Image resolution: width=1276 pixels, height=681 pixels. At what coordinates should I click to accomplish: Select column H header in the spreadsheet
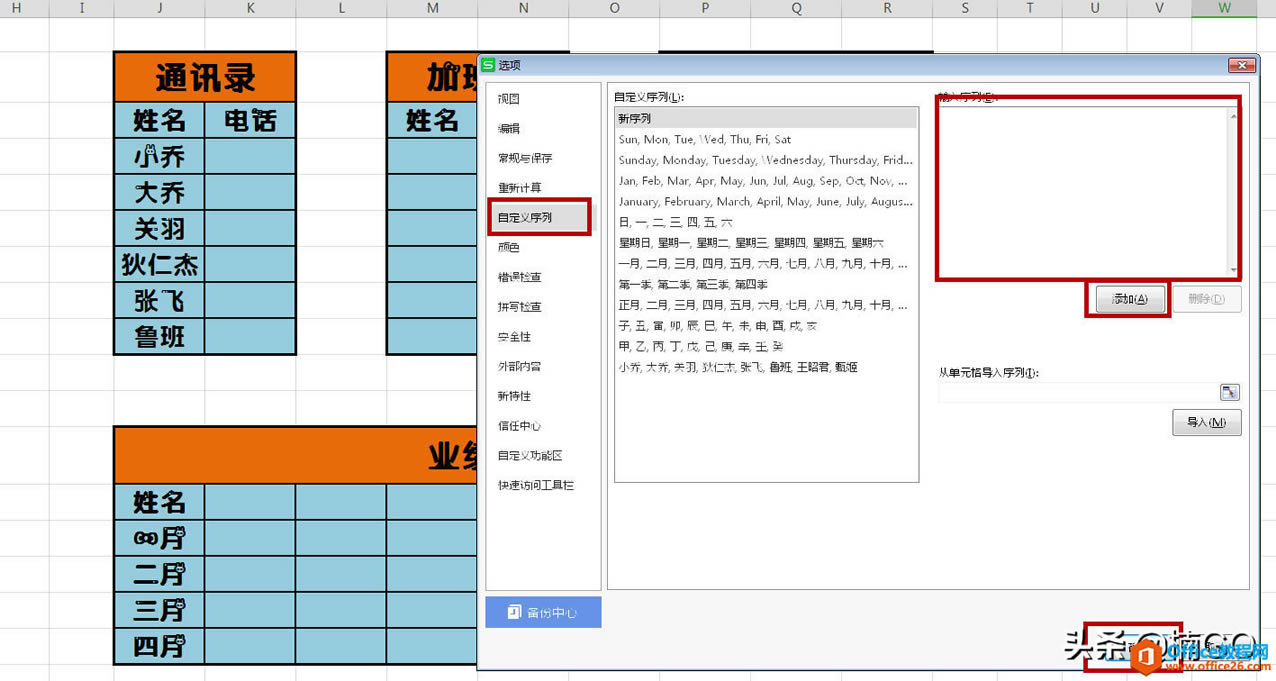point(17,8)
